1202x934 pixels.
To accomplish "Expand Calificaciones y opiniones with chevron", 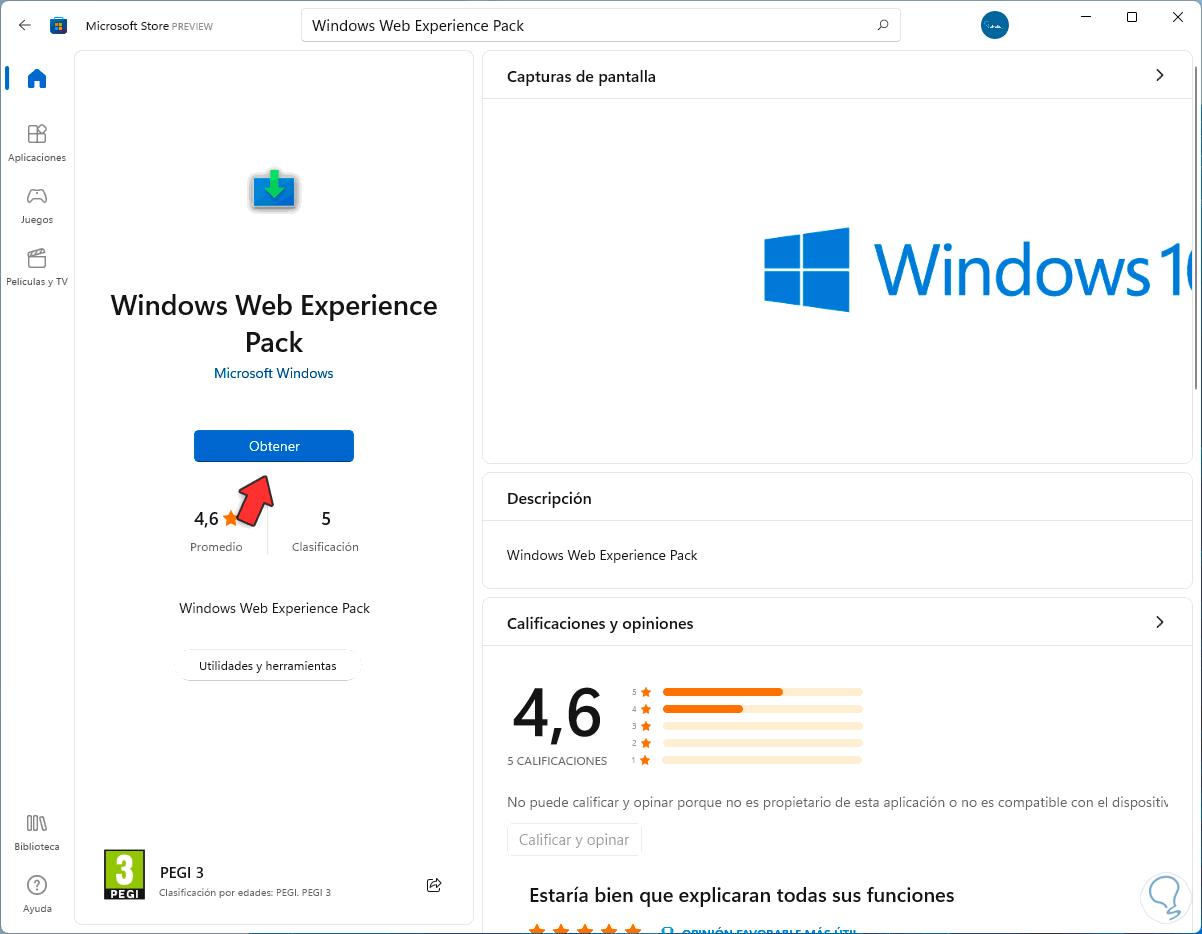I will [1160, 622].
